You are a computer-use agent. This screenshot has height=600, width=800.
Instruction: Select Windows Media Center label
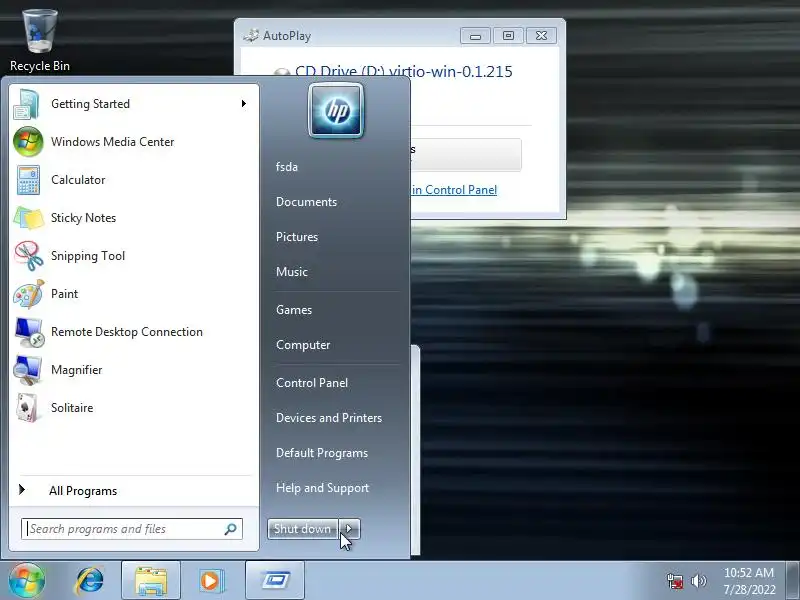113,142
